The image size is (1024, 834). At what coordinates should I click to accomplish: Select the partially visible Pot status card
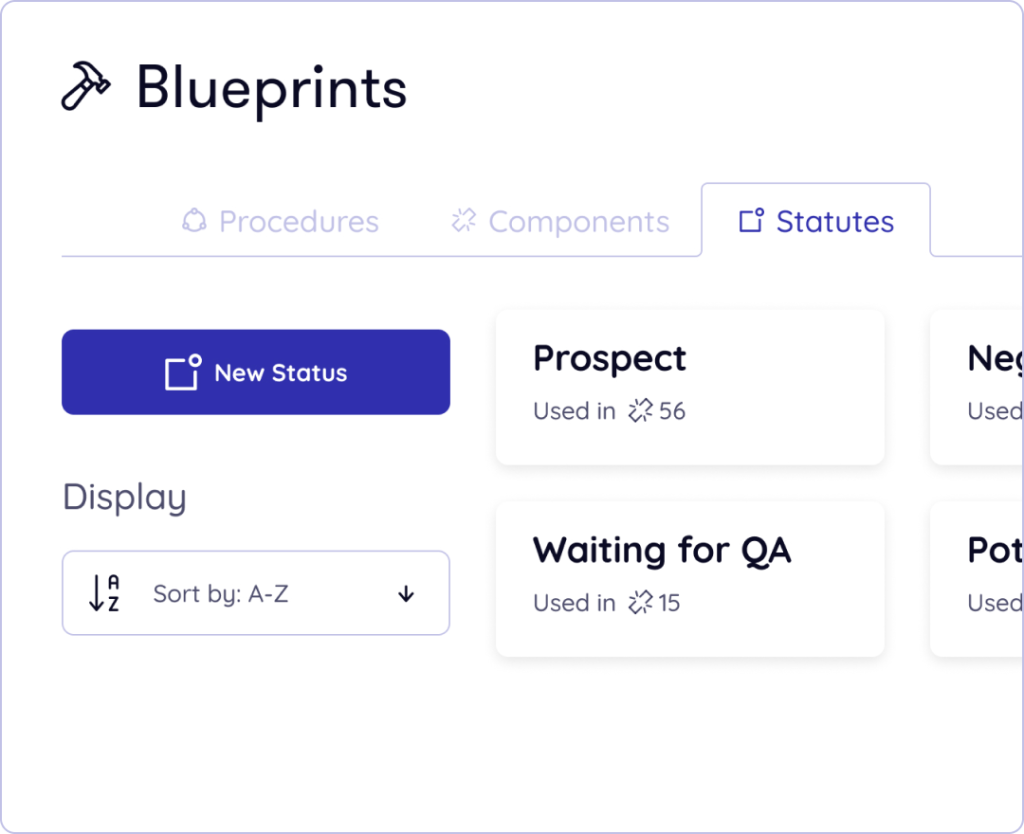point(978,579)
